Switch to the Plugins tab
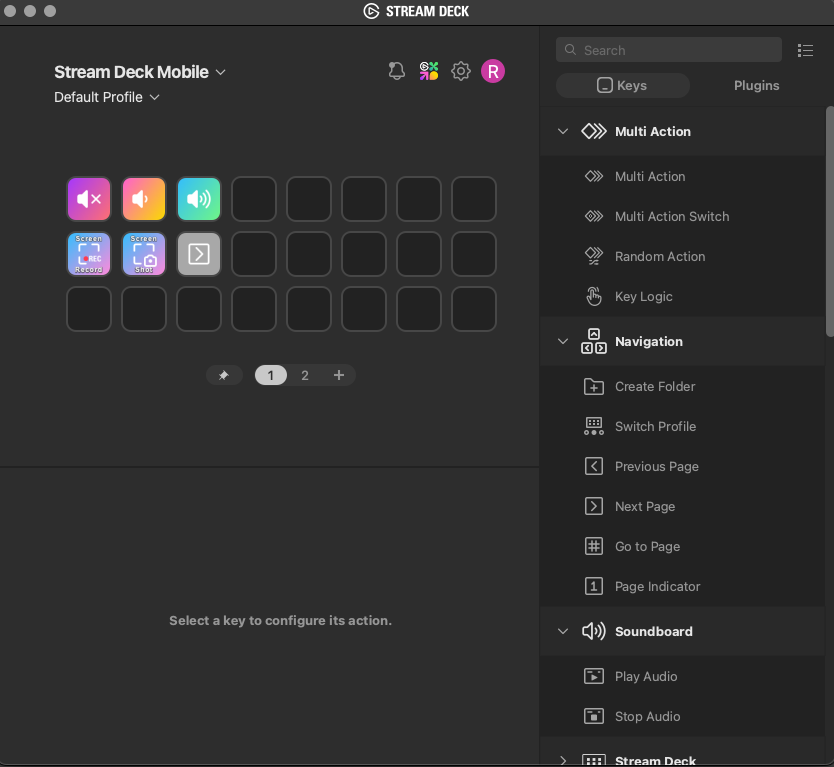834x767 pixels. click(756, 86)
